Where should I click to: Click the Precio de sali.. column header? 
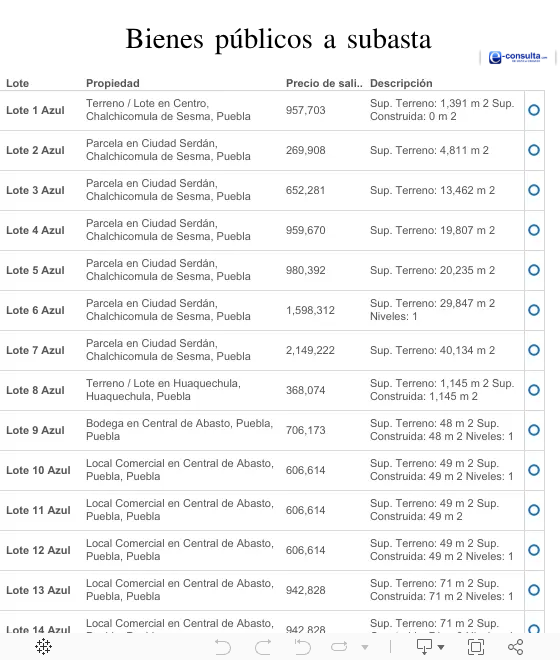324,83
